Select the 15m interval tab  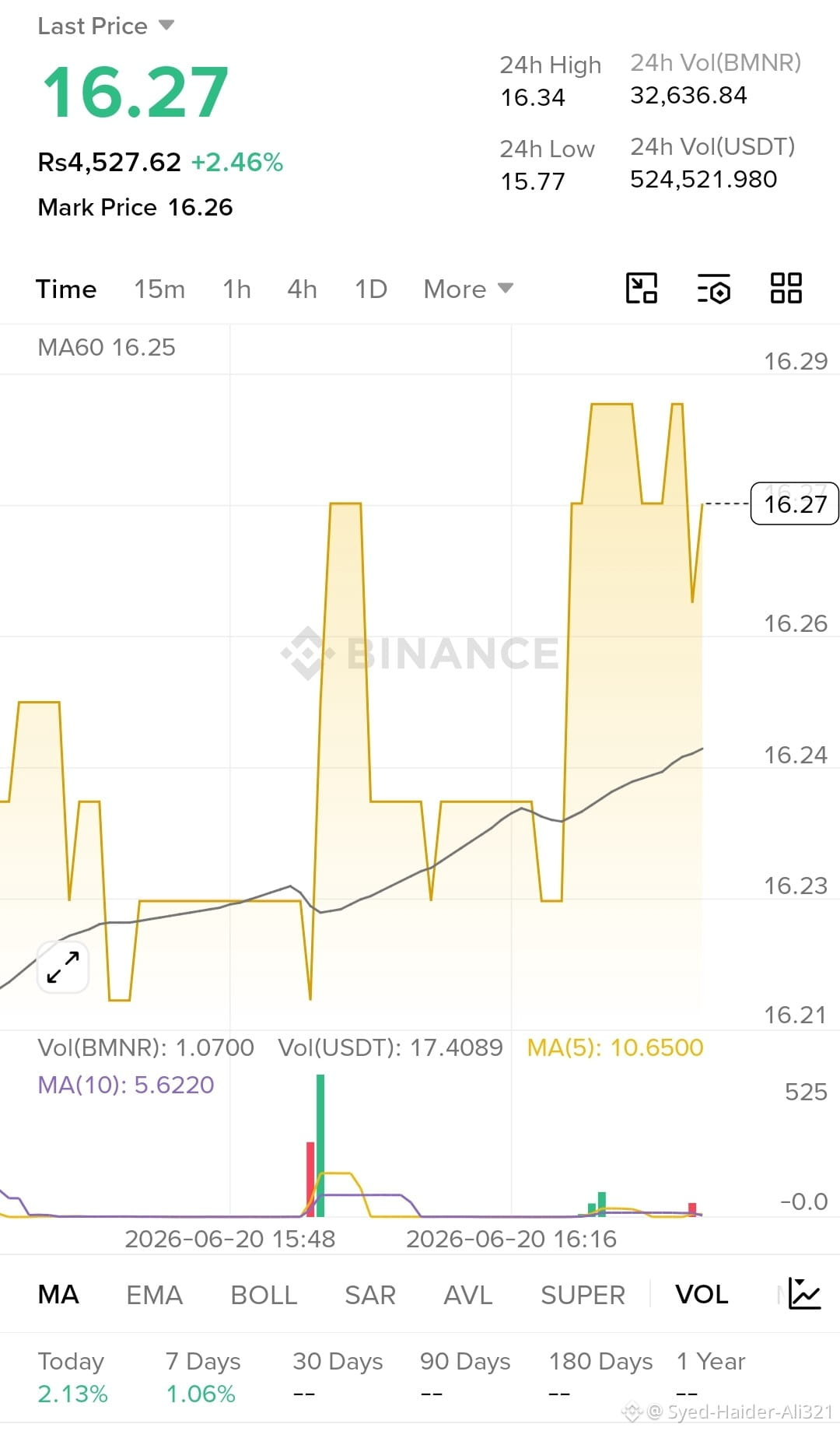pyautogui.click(x=159, y=289)
